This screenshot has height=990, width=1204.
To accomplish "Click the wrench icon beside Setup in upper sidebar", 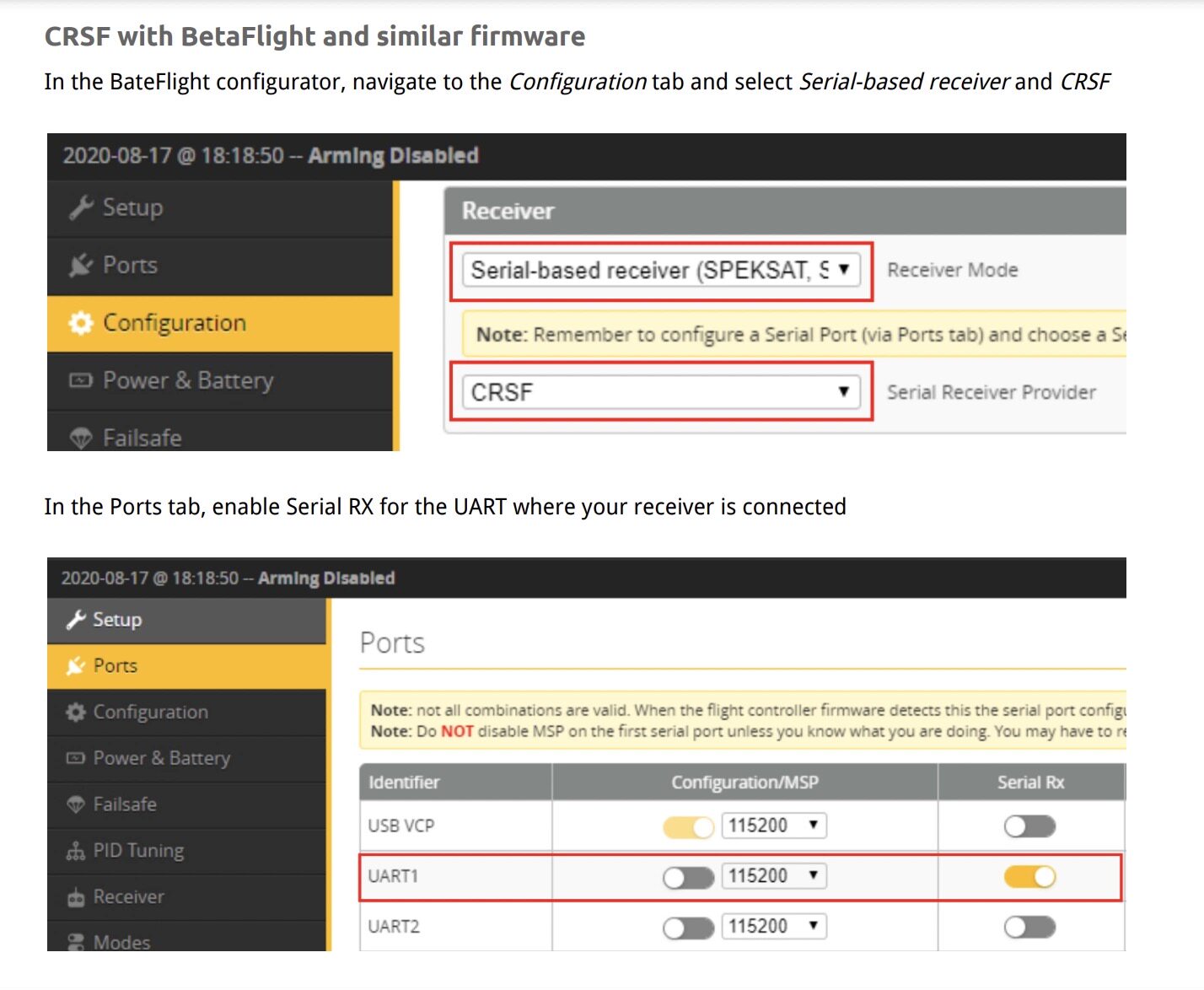I will click(81, 207).
